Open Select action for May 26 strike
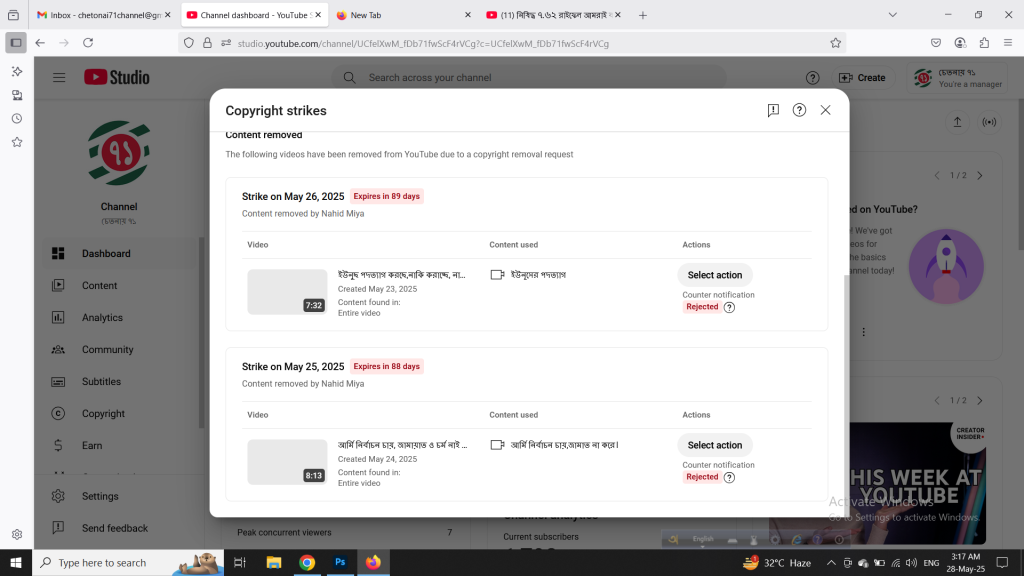The width and height of the screenshot is (1024, 576). (x=714, y=275)
